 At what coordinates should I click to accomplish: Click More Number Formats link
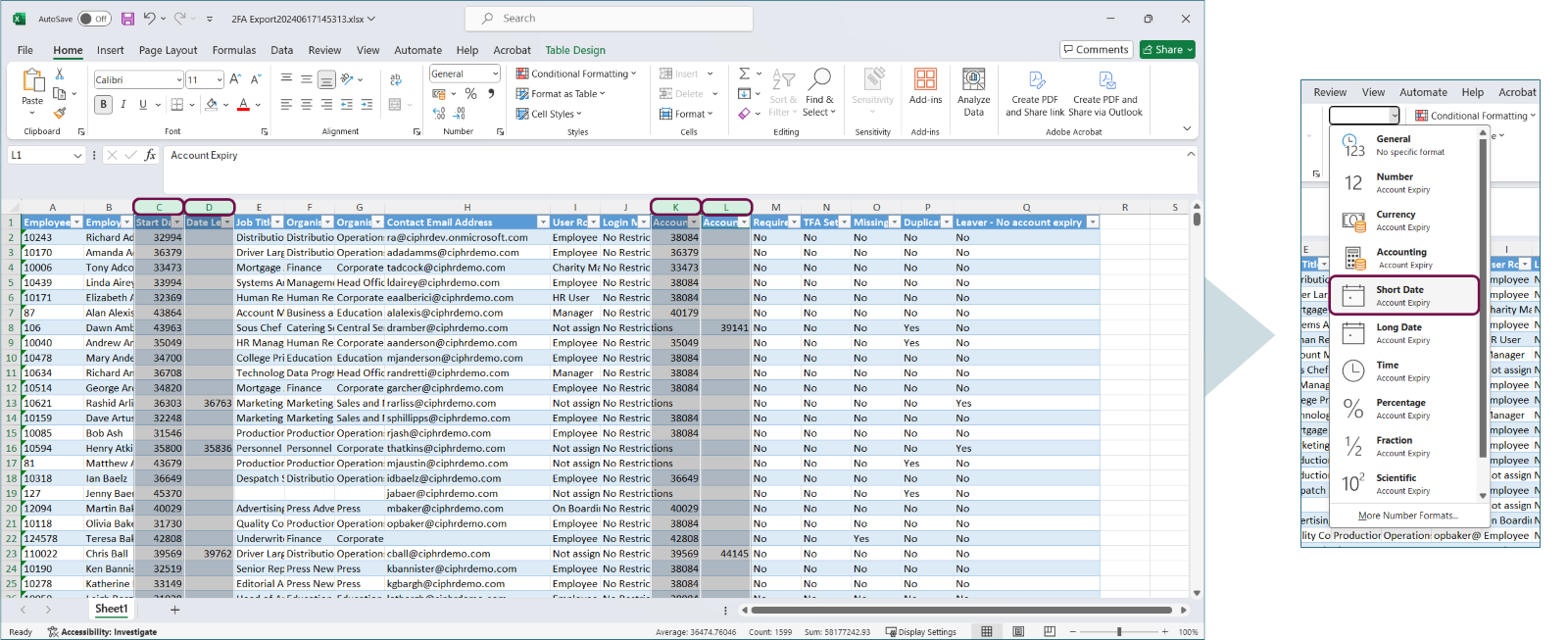[1407, 516]
